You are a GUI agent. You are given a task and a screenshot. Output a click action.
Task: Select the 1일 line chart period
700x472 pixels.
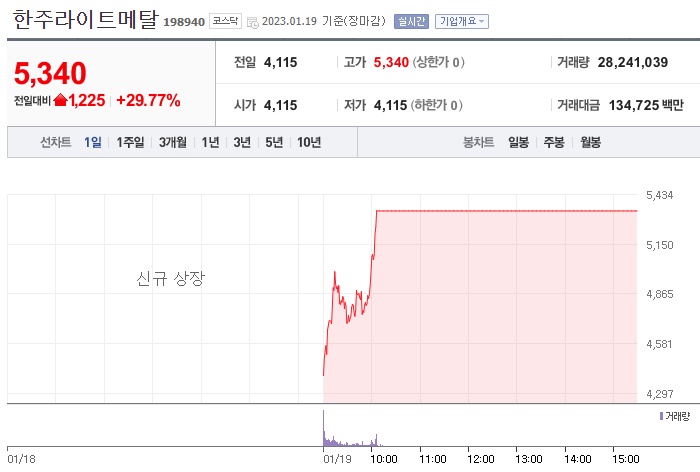point(92,142)
